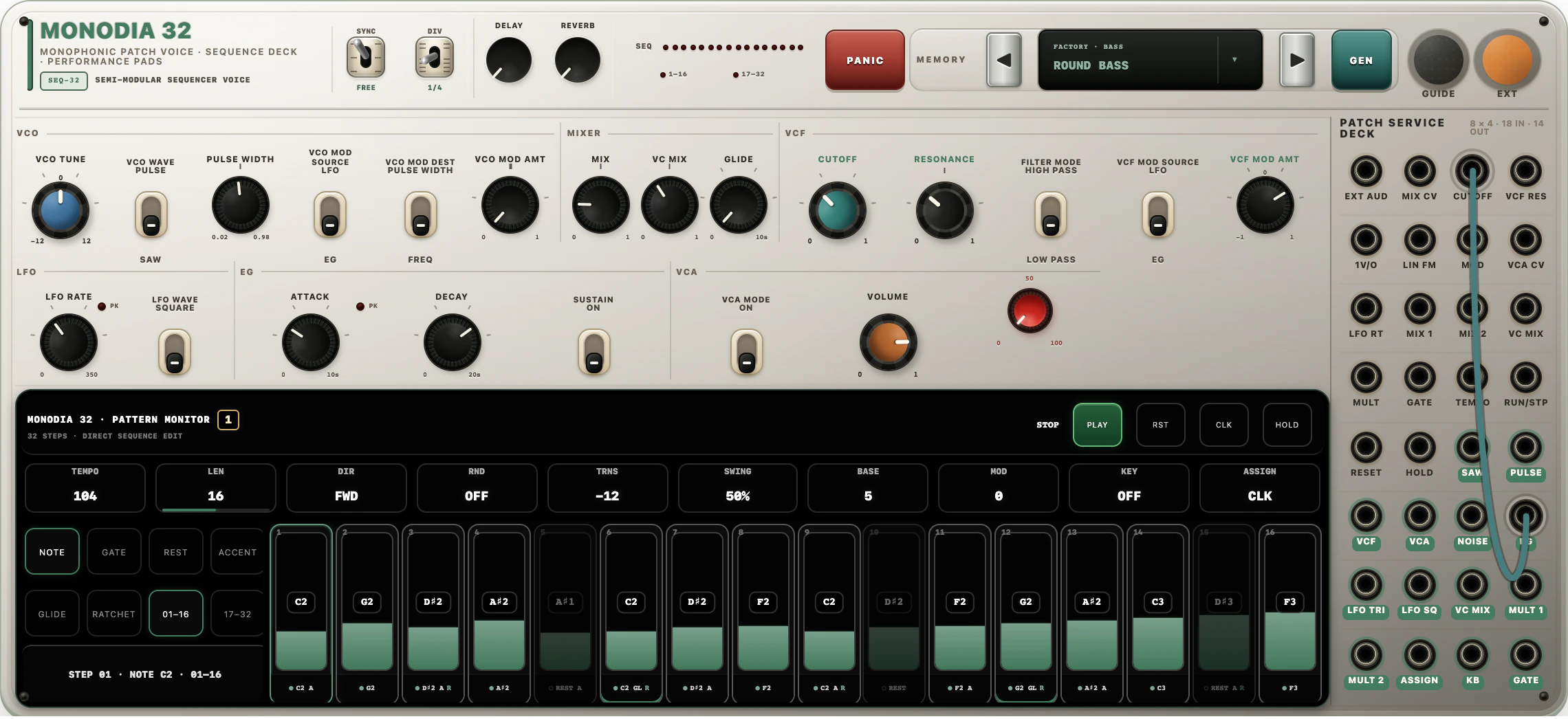Click the EXT AUD patch jack
This screenshot has height=719, width=1568.
click(1366, 170)
